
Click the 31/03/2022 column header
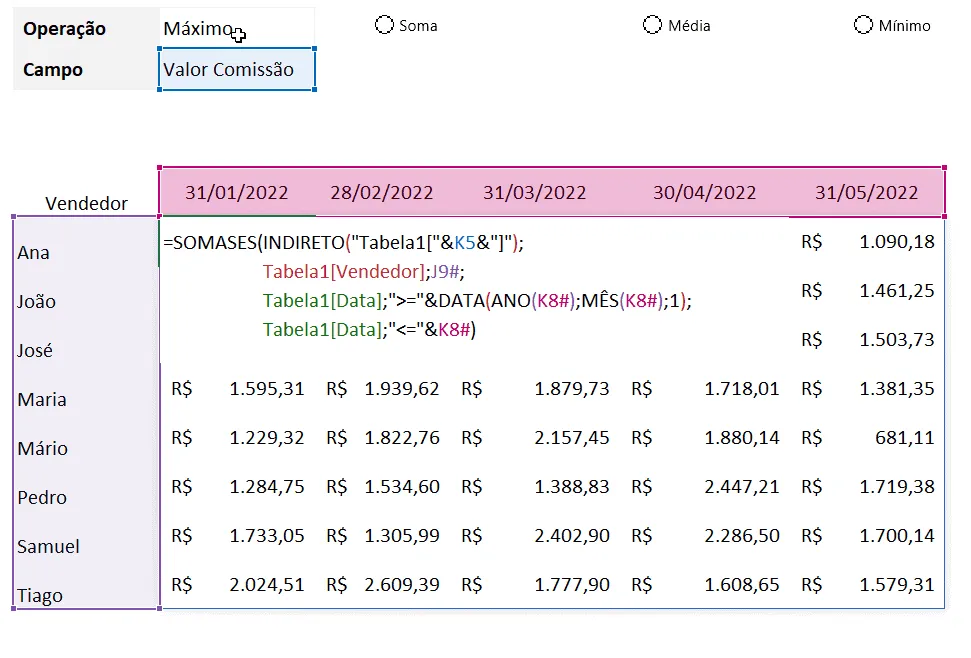534,193
